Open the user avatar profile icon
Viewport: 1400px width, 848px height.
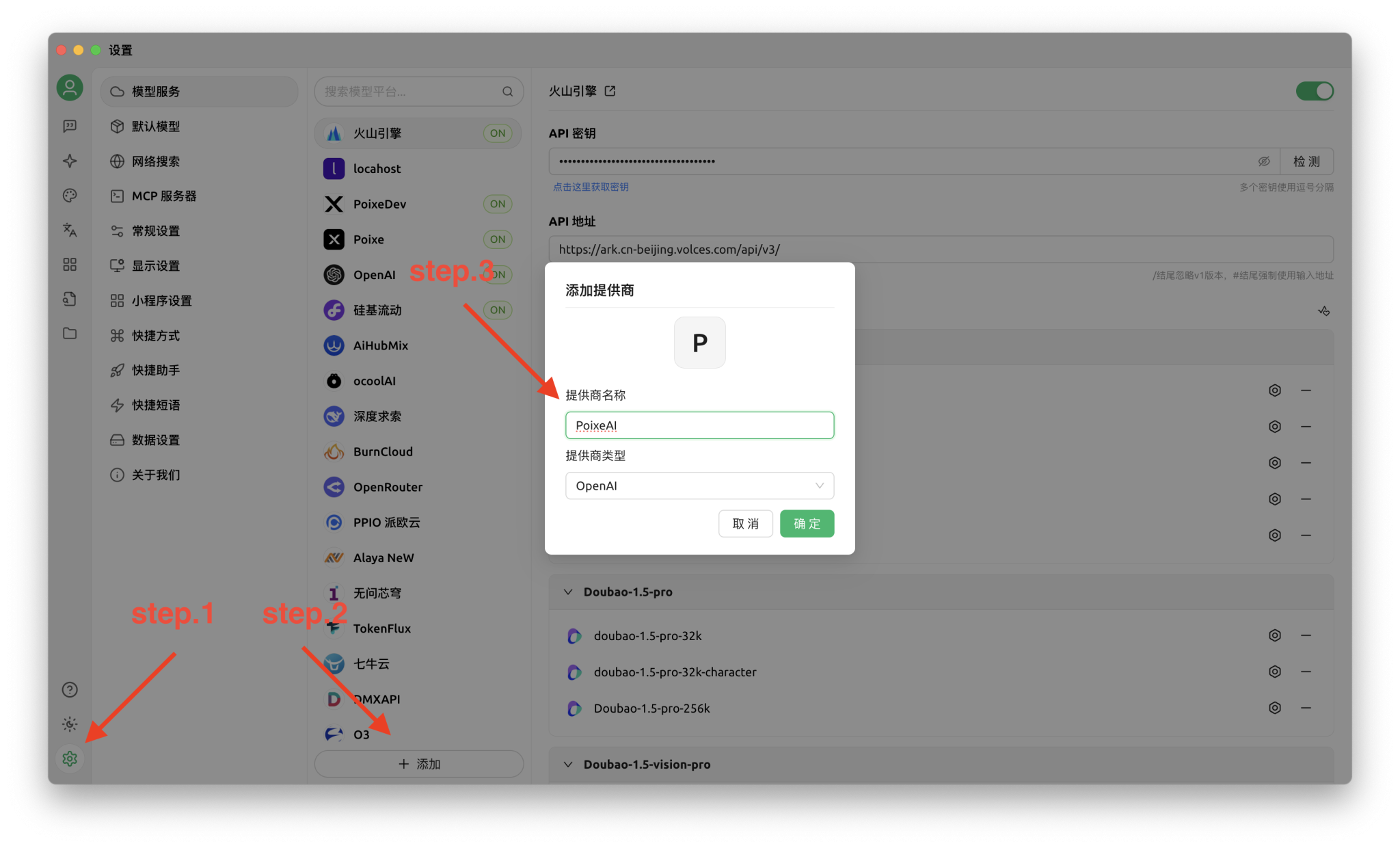pos(70,88)
